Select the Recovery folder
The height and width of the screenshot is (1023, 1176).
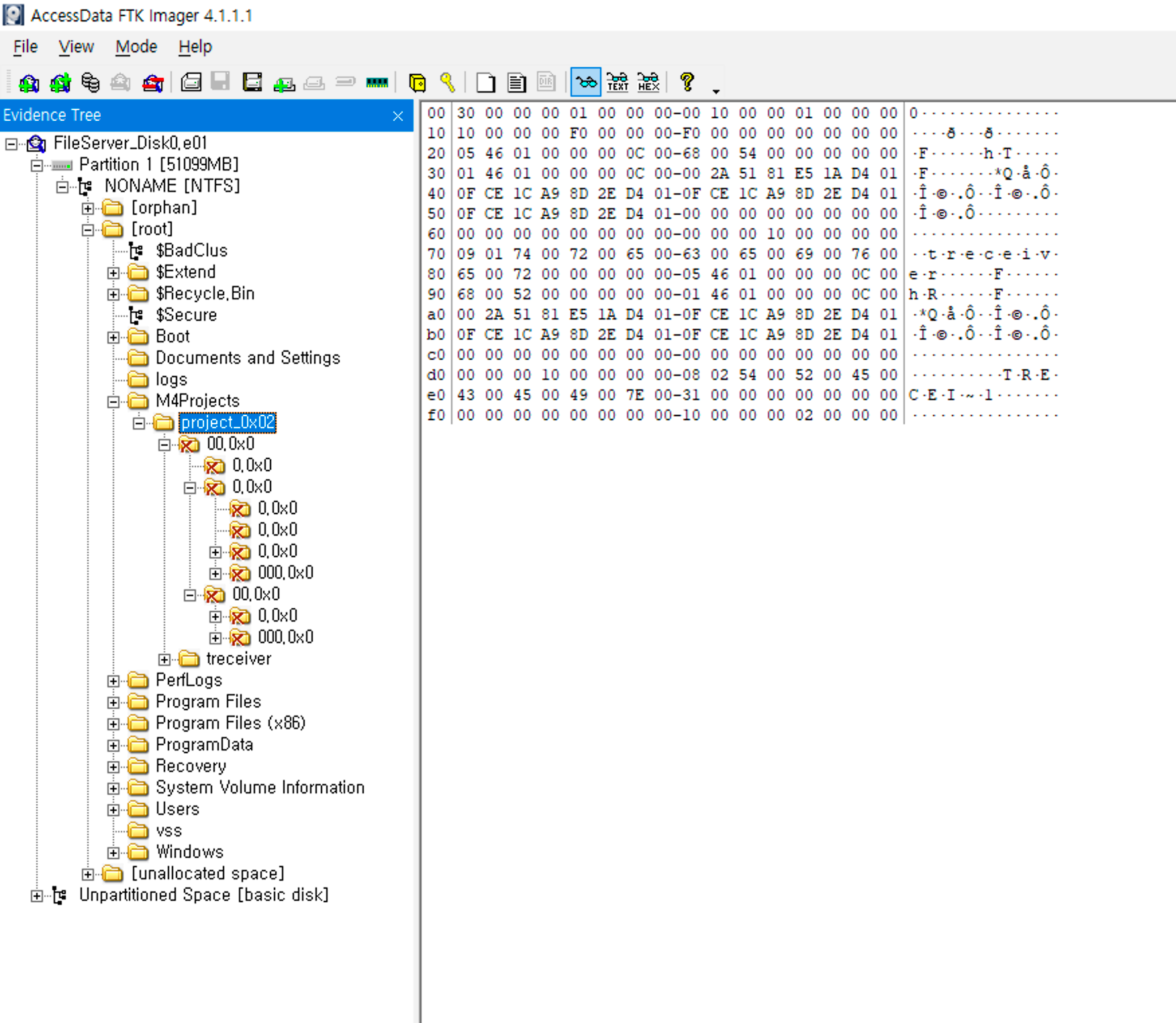point(191,766)
